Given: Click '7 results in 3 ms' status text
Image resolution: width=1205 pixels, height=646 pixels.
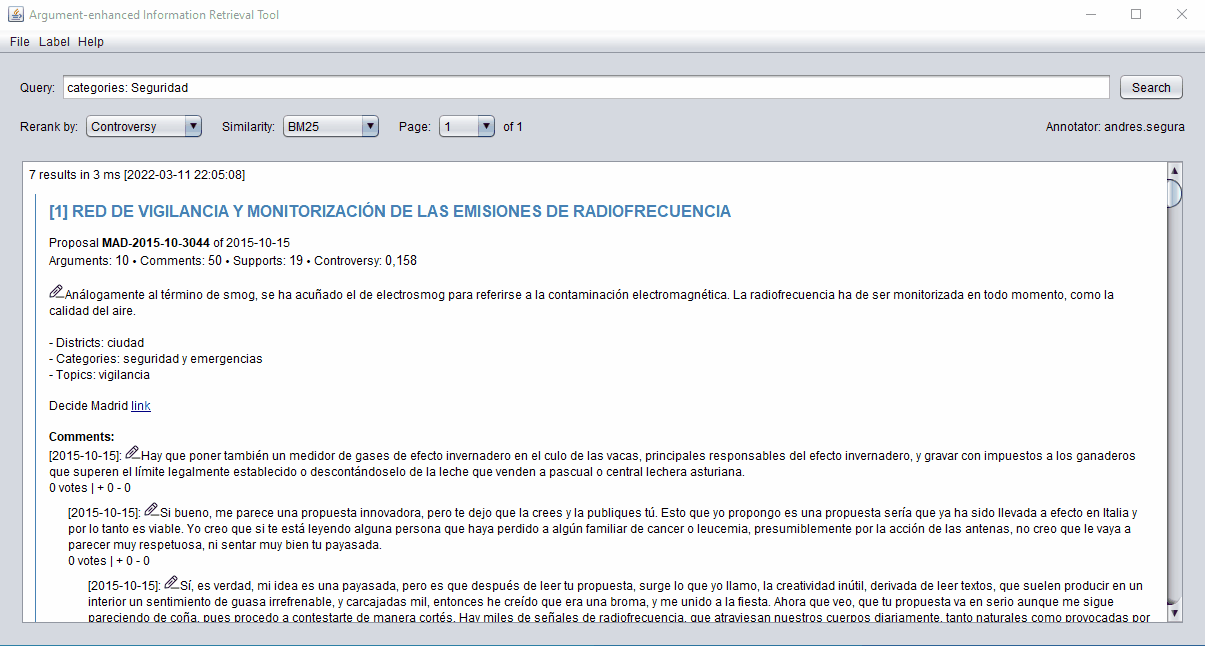Looking at the screenshot, I should tap(137, 175).
